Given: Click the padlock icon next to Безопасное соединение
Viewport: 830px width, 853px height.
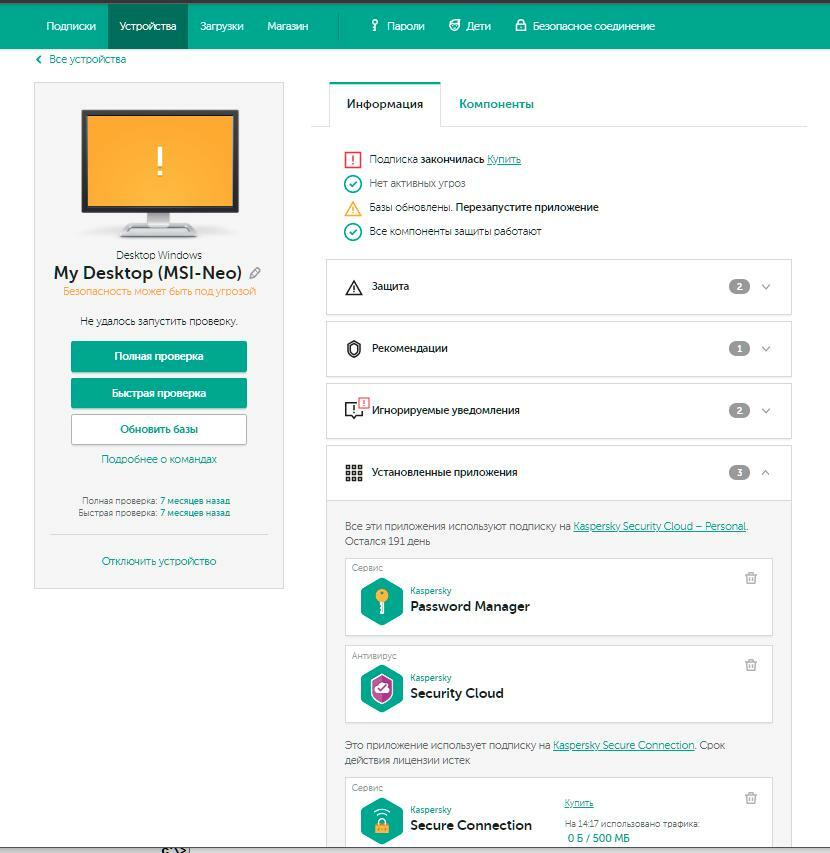Looking at the screenshot, I should tap(521, 25).
